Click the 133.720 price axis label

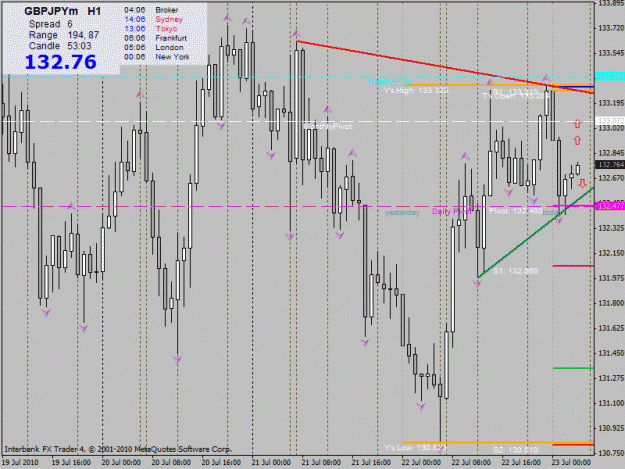pos(611,28)
